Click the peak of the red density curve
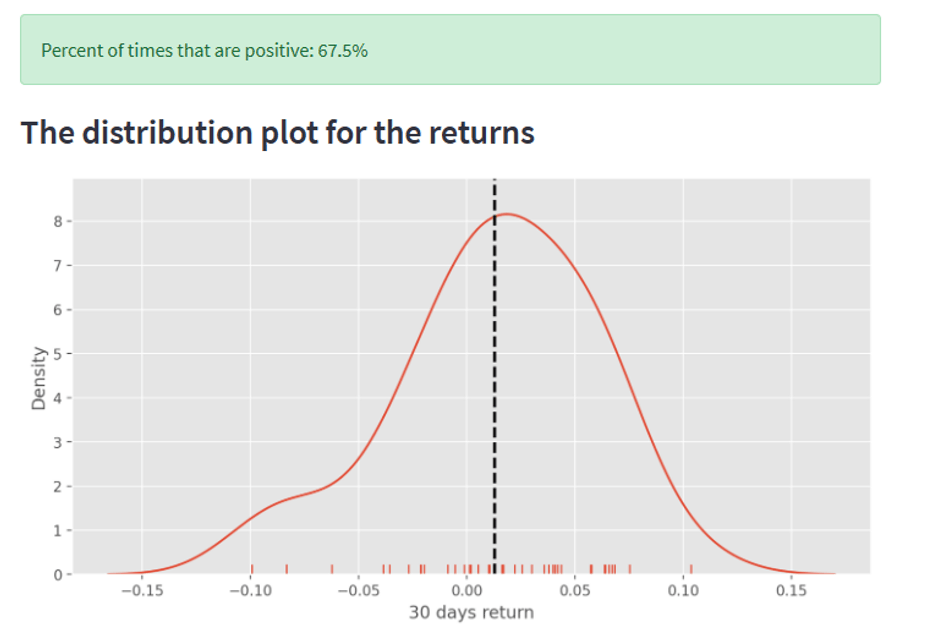 [x=506, y=214]
